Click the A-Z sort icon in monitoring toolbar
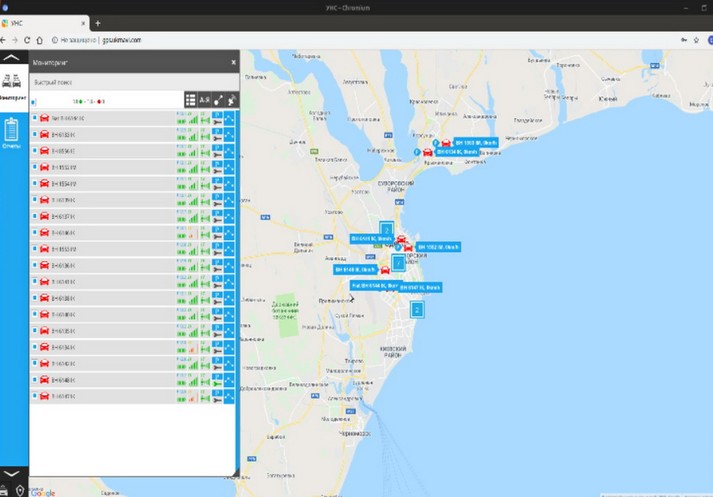The image size is (713, 497). point(204,100)
